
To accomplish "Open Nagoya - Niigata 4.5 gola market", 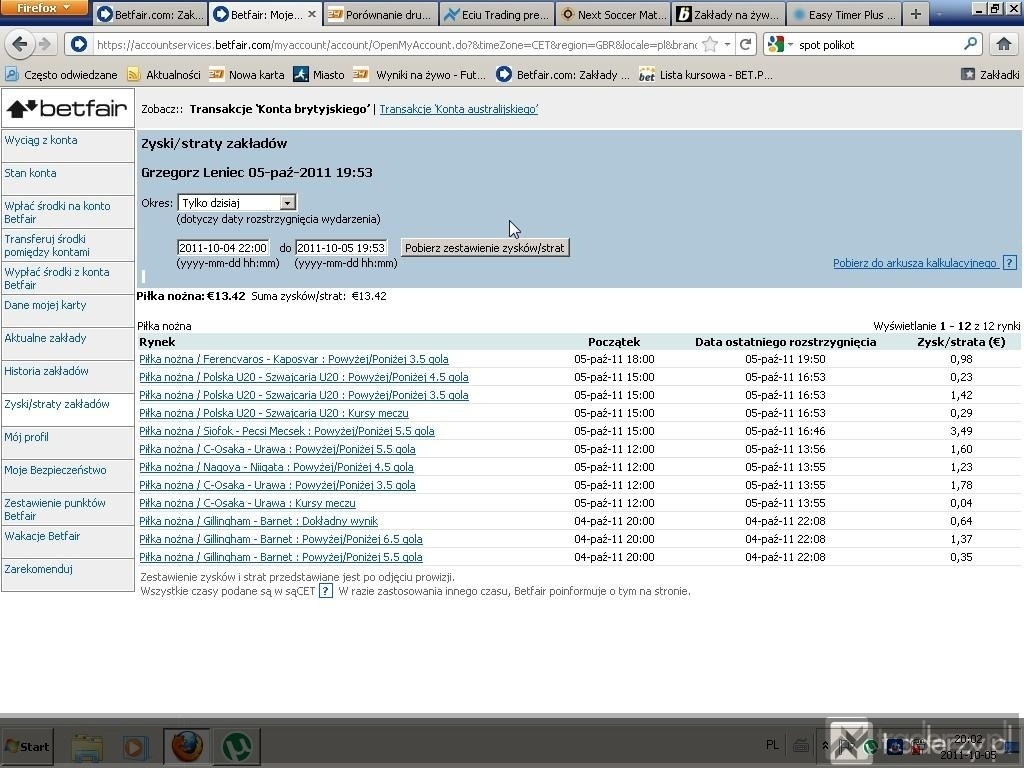I will click(x=276, y=467).
